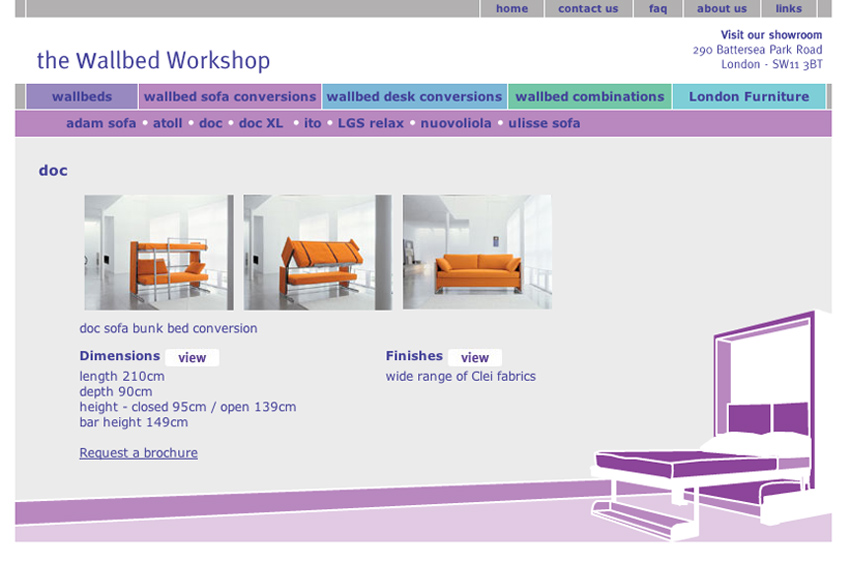Viewport: 850px width, 561px height.
Task: Select the wallbeds tab
Action: (82, 96)
